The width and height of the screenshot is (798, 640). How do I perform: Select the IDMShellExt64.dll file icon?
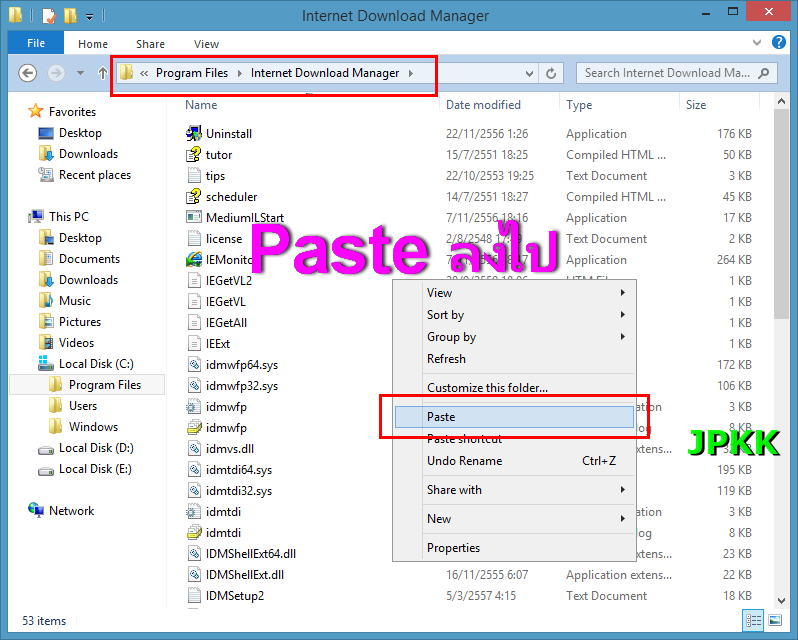[x=193, y=554]
